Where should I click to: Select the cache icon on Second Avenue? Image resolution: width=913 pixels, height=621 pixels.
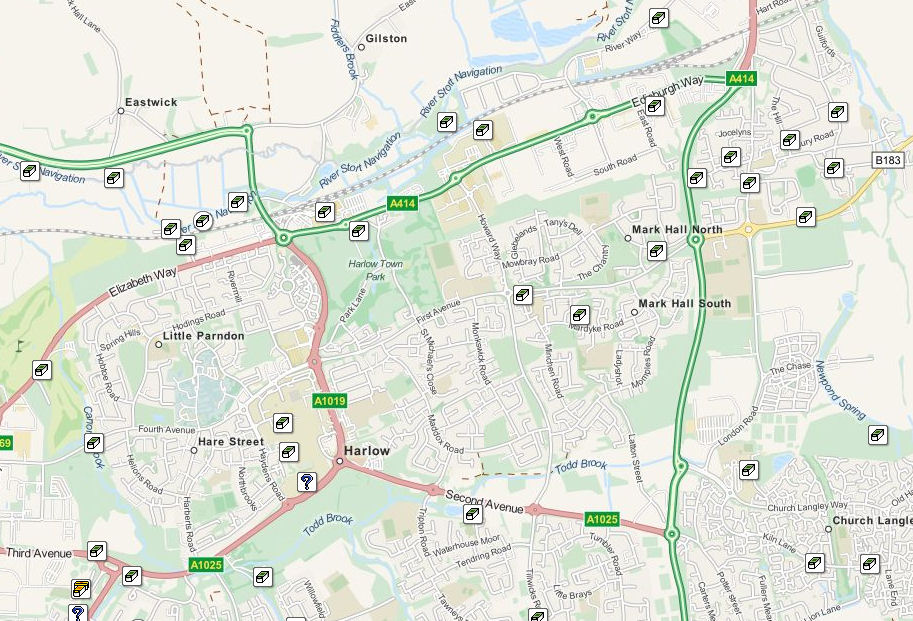click(473, 514)
